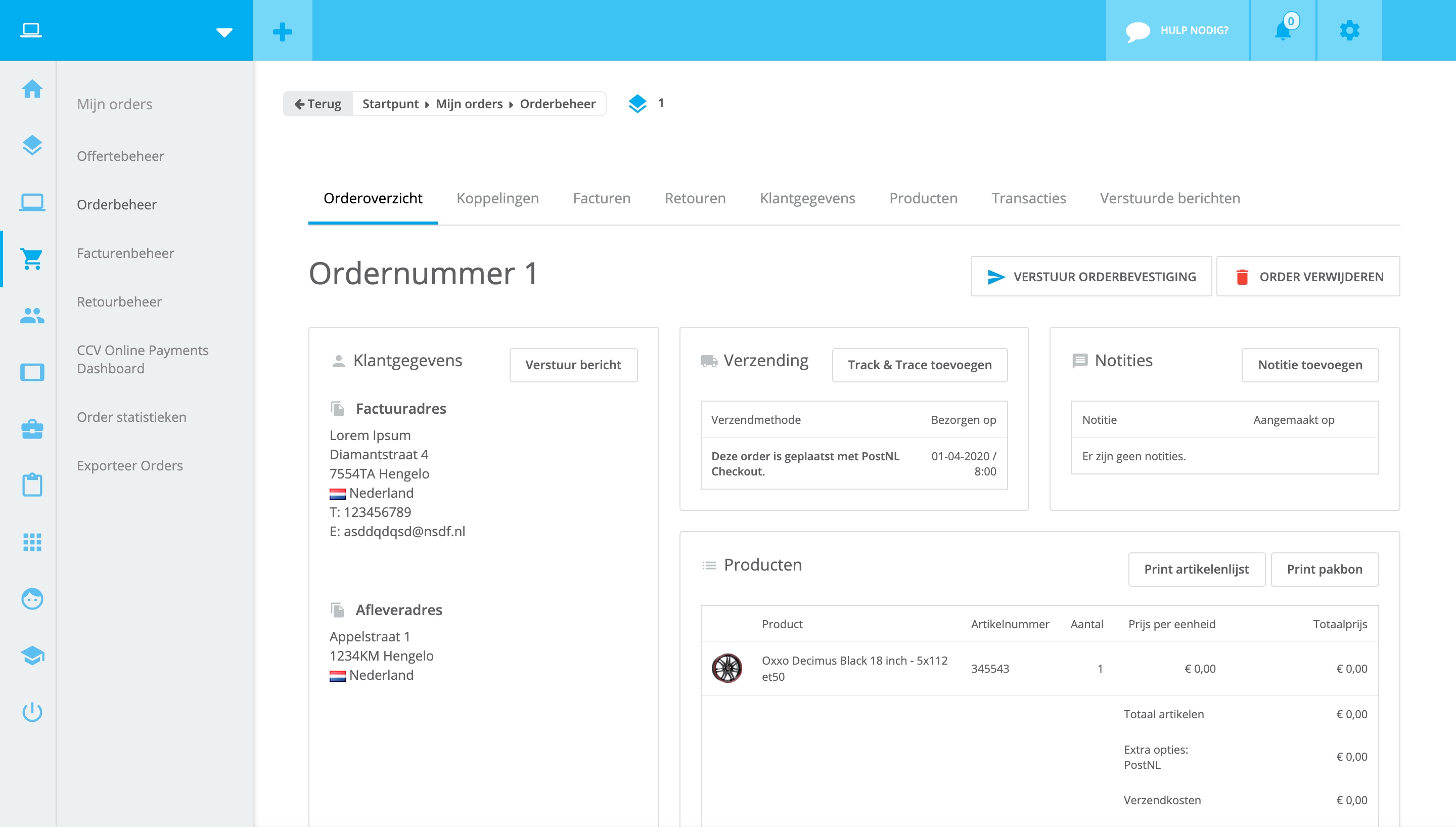This screenshot has height=827, width=1456.
Task: Switch to the Producten tab
Action: click(924, 198)
